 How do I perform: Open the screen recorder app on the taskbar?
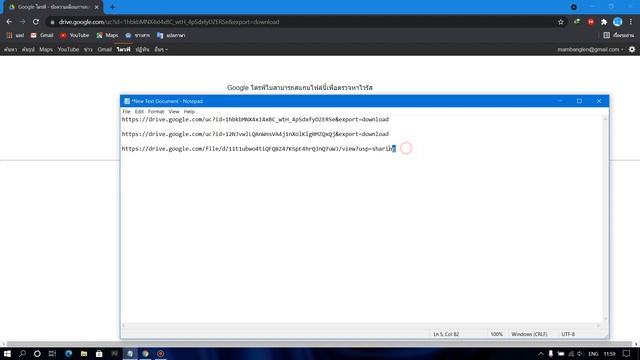tap(161, 353)
